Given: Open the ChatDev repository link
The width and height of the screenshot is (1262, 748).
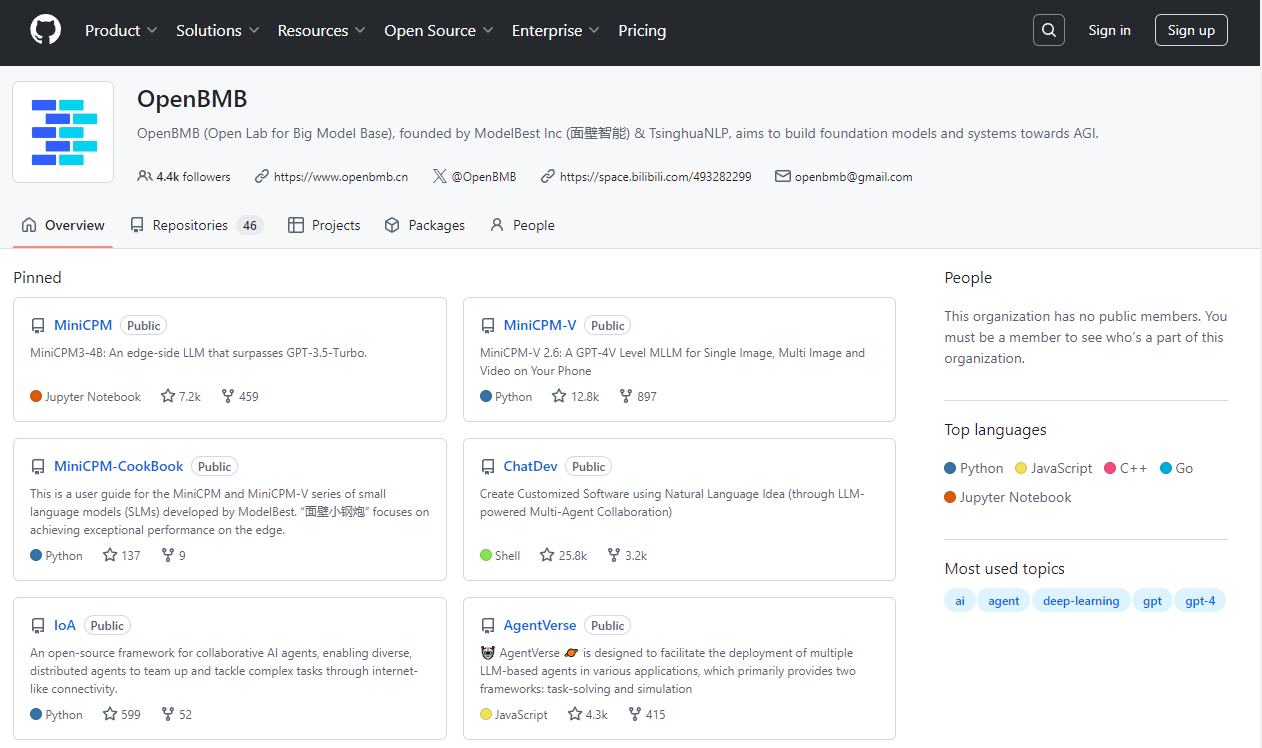Looking at the screenshot, I should (x=531, y=467).
